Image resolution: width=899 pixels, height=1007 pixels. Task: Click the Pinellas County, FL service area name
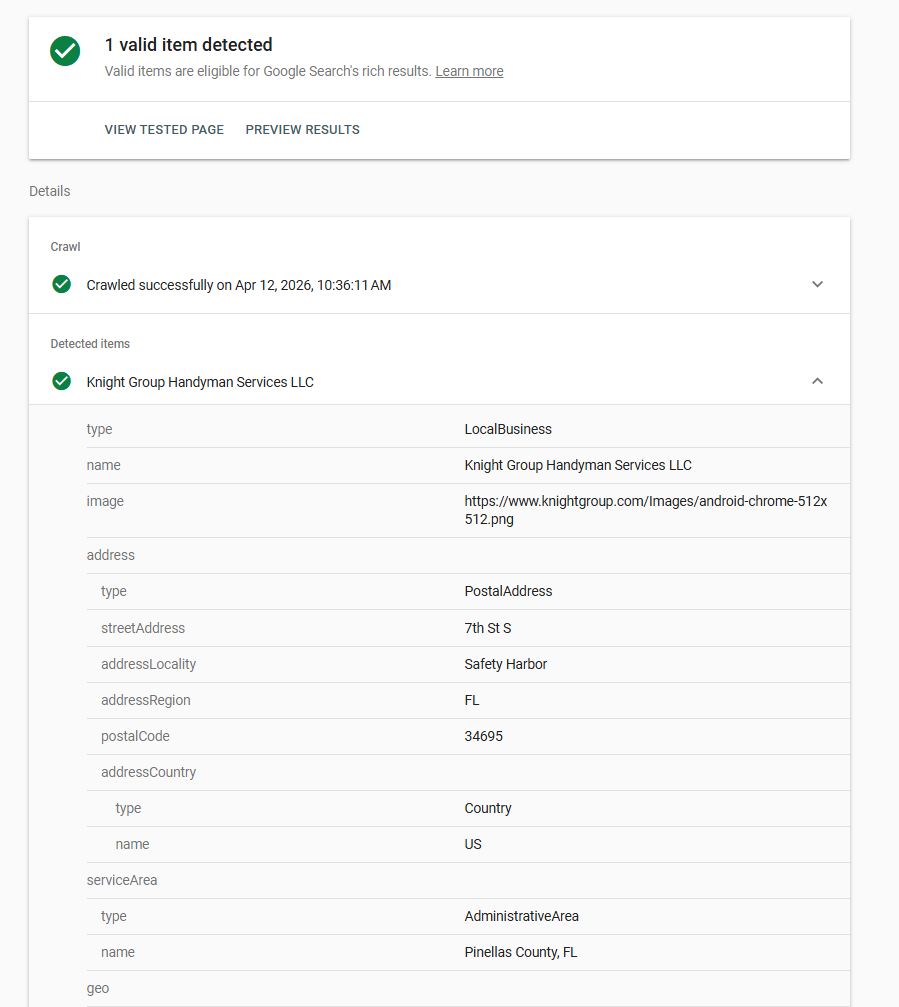click(520, 952)
